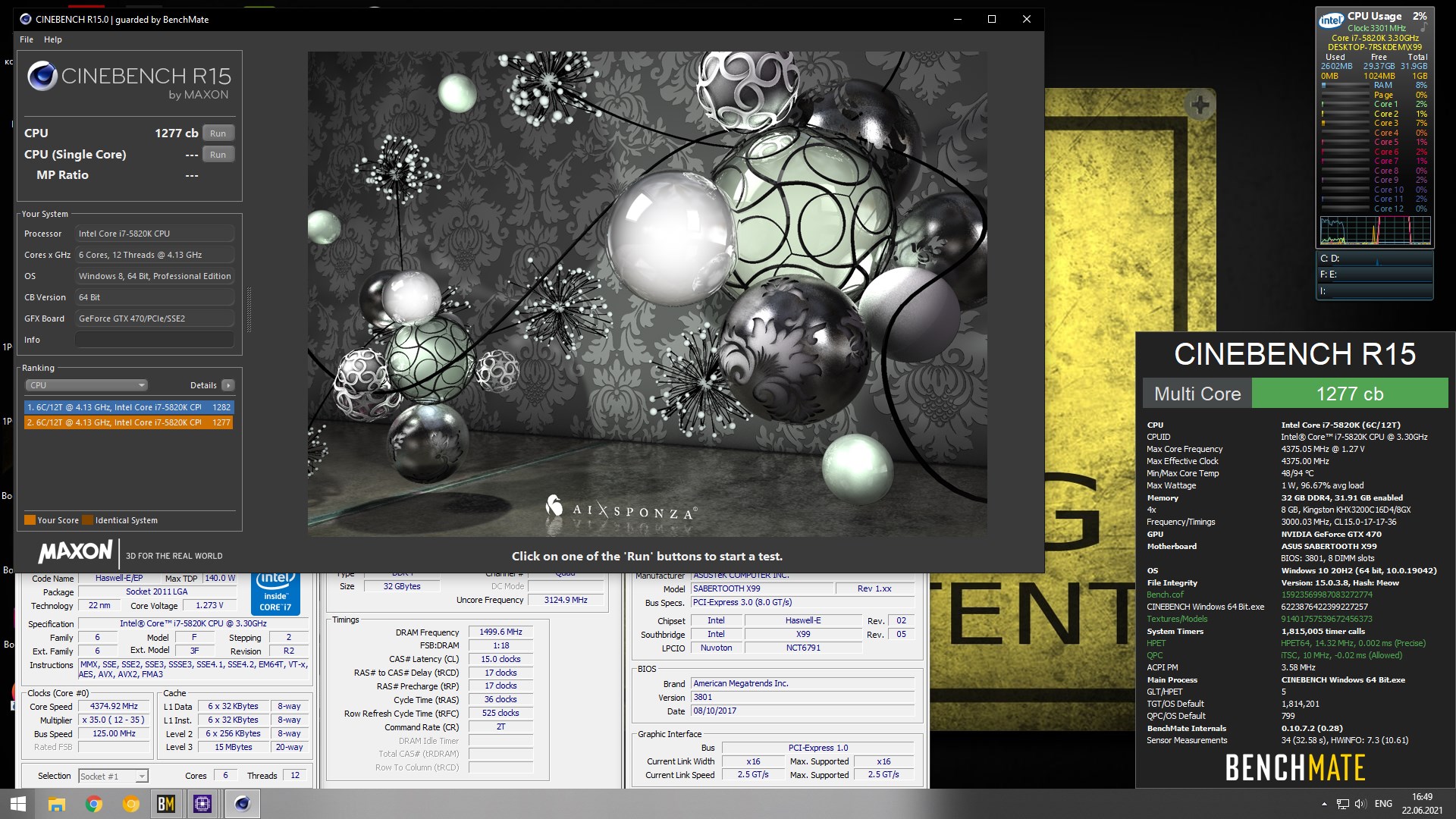Open File Explorer from the taskbar
This screenshot has width=1456, height=819.
point(57,804)
